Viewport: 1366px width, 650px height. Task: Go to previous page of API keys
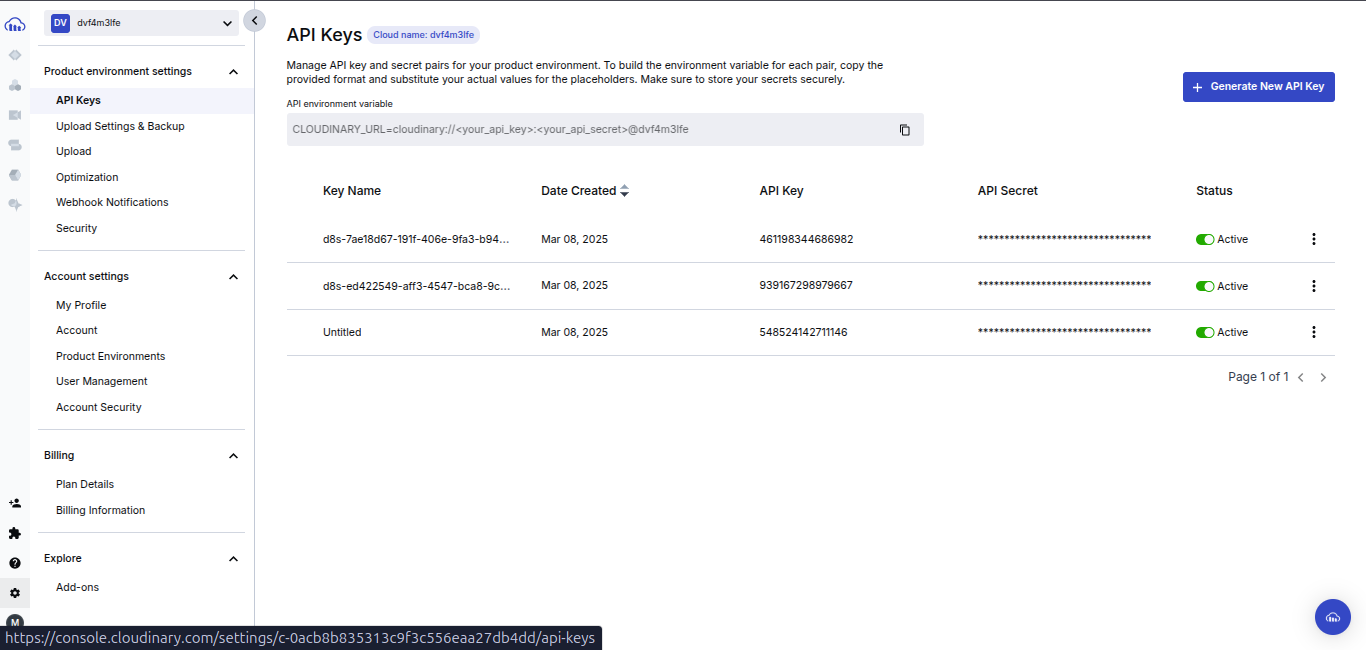click(x=1301, y=378)
